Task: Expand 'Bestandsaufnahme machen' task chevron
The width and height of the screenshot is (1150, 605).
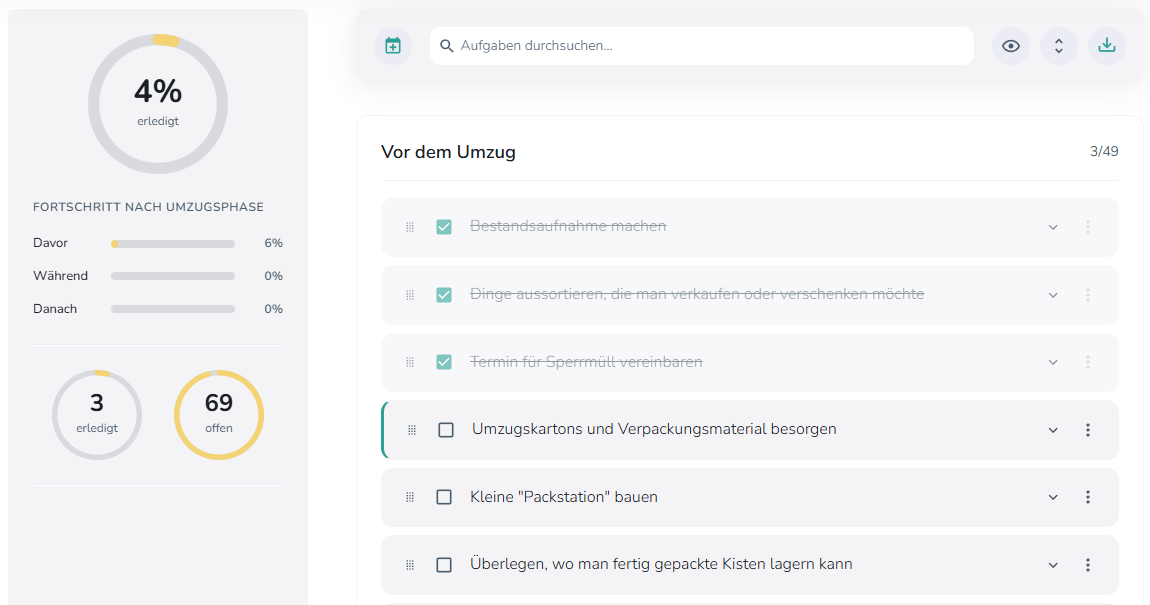Action: [x=1053, y=227]
